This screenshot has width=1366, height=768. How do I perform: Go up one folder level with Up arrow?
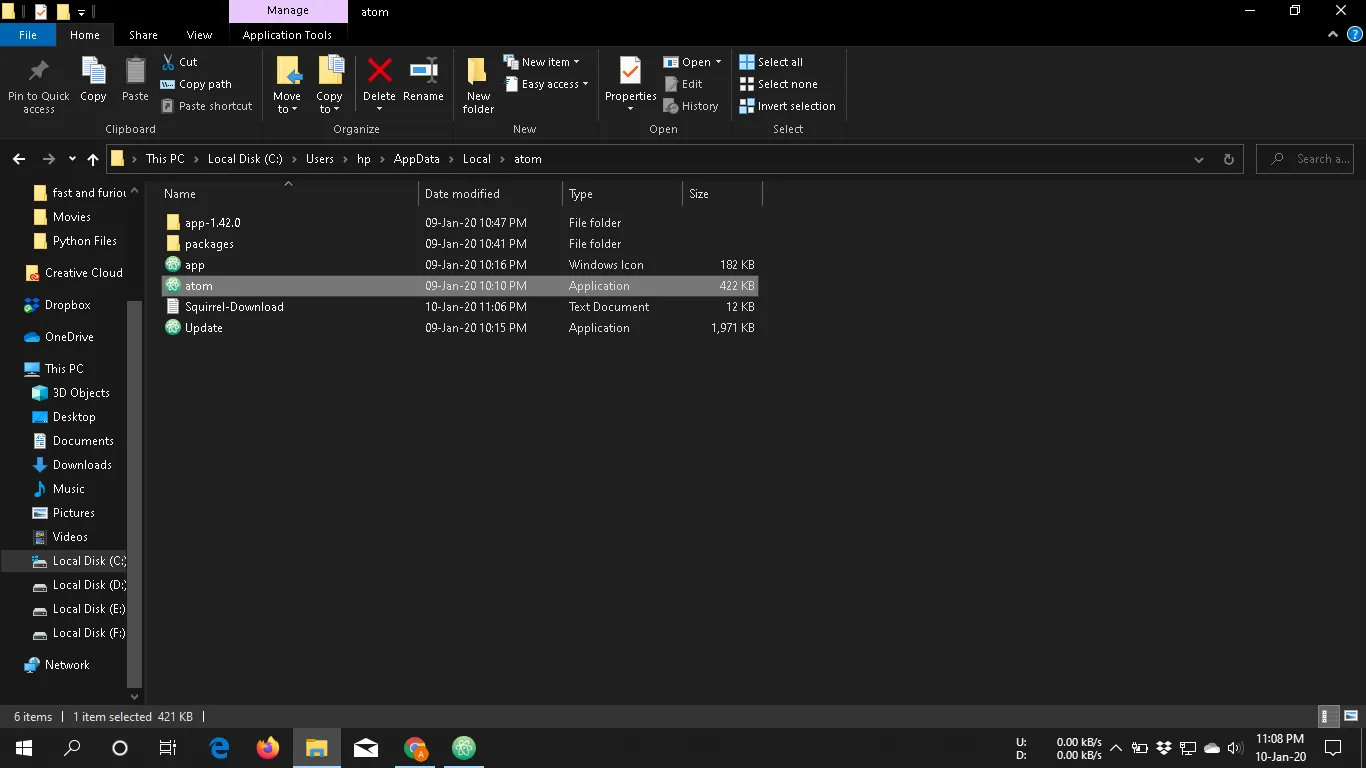[x=93, y=159]
